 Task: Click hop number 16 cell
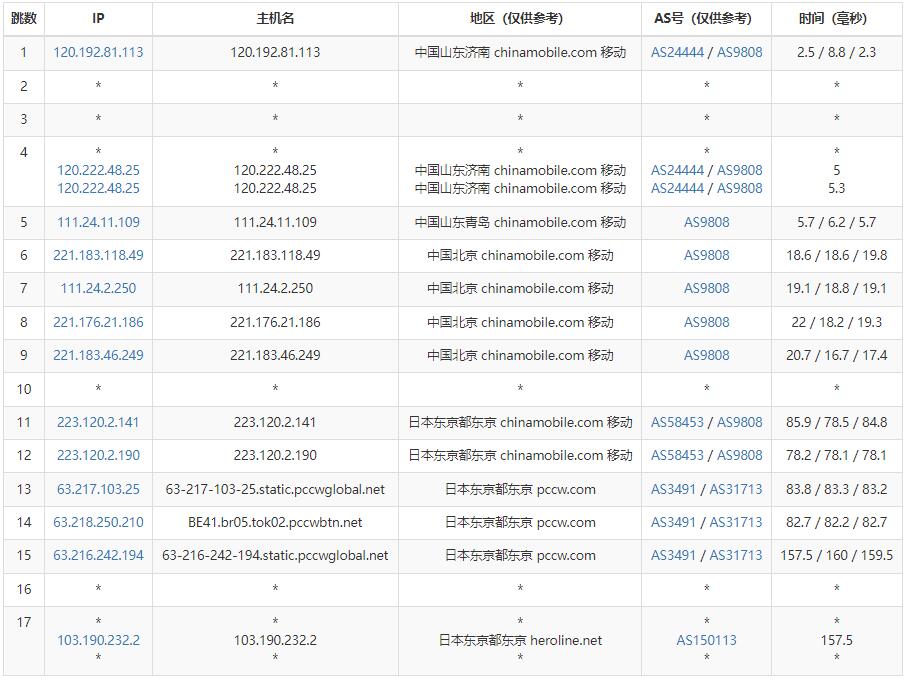coord(24,589)
